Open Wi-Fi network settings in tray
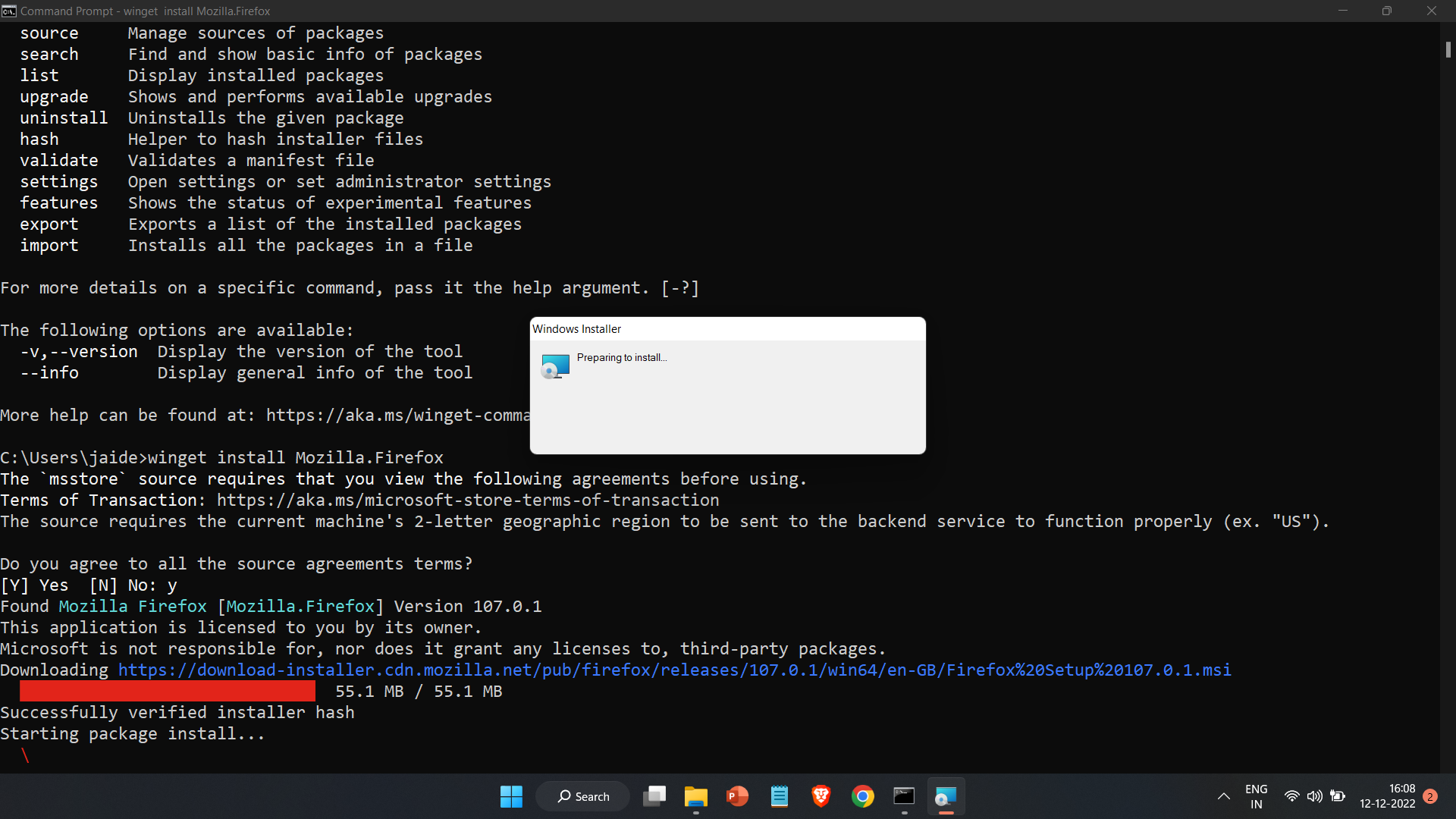Screen dimensions: 1456x819 tap(1292, 796)
